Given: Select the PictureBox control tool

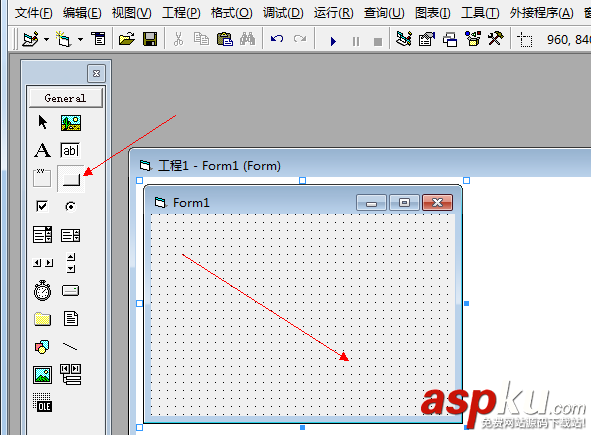Looking at the screenshot, I should pyautogui.click(x=70, y=123).
